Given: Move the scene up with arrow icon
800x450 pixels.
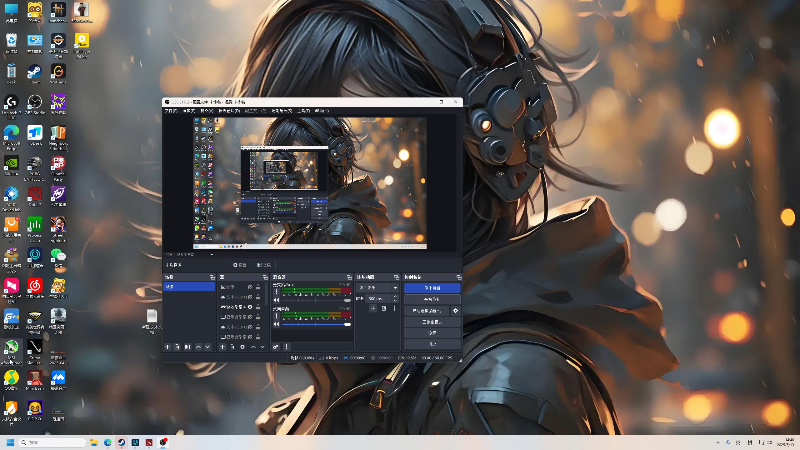Looking at the screenshot, I should tap(198, 347).
